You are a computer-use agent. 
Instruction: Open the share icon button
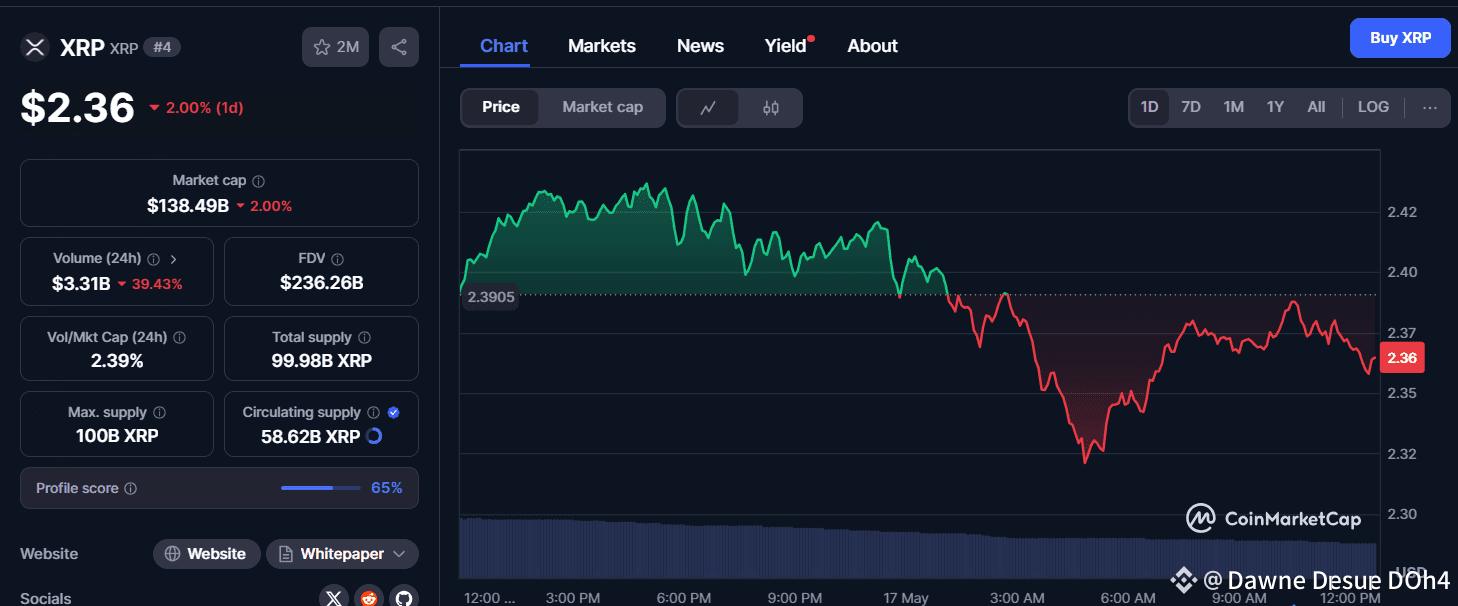coord(399,47)
